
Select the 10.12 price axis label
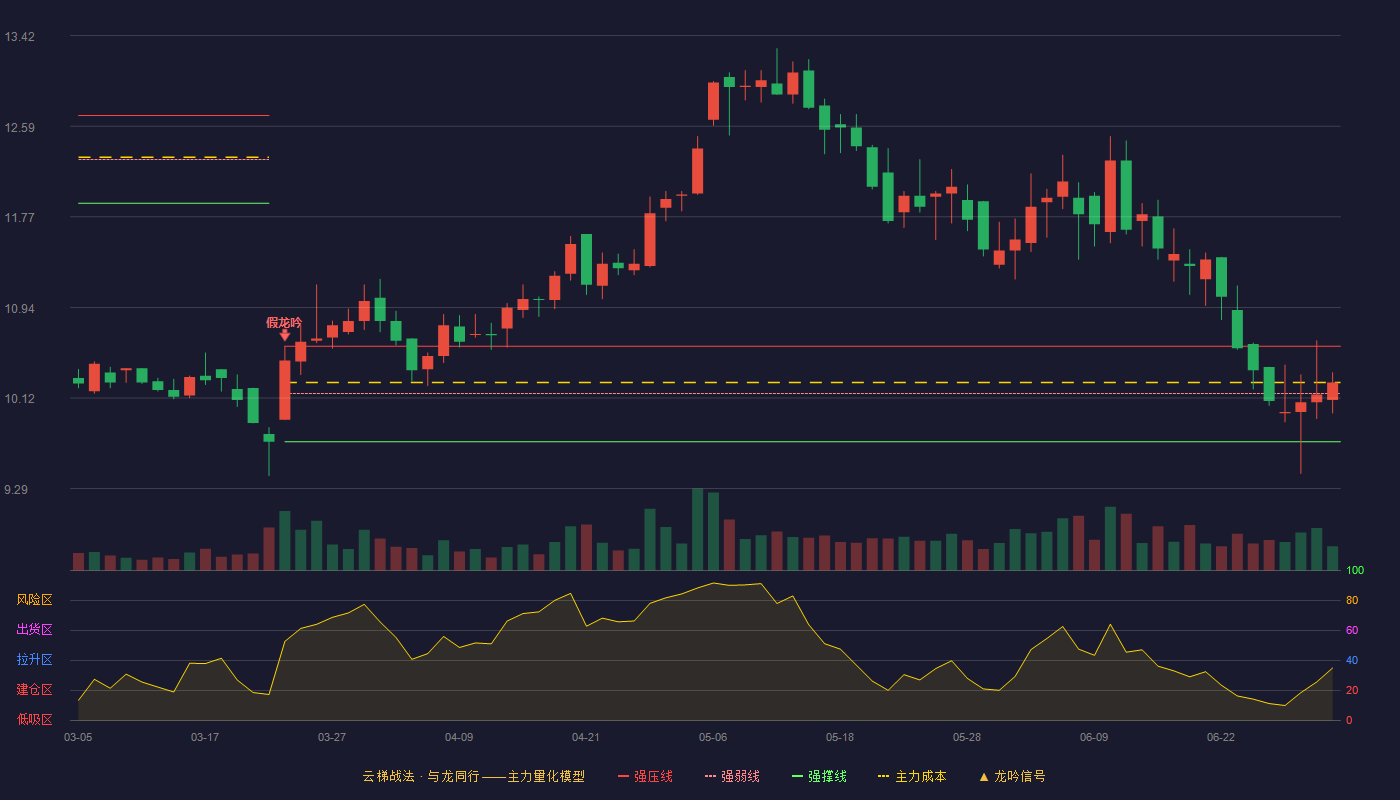19,399
